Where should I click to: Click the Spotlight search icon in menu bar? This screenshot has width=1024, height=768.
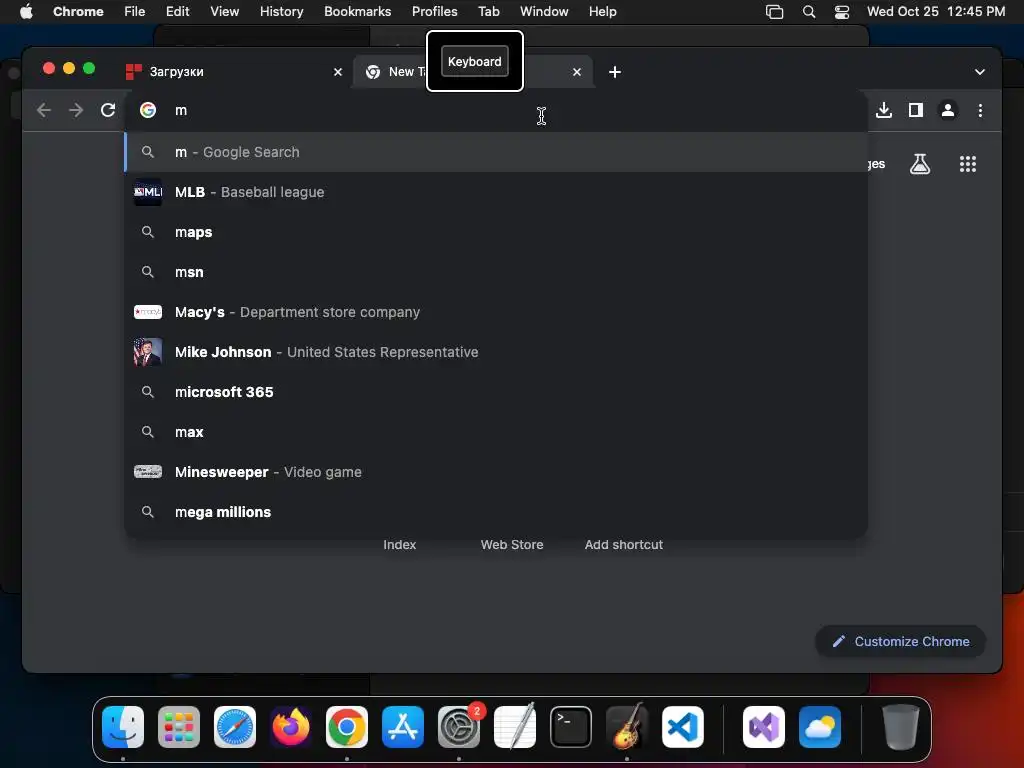808,12
